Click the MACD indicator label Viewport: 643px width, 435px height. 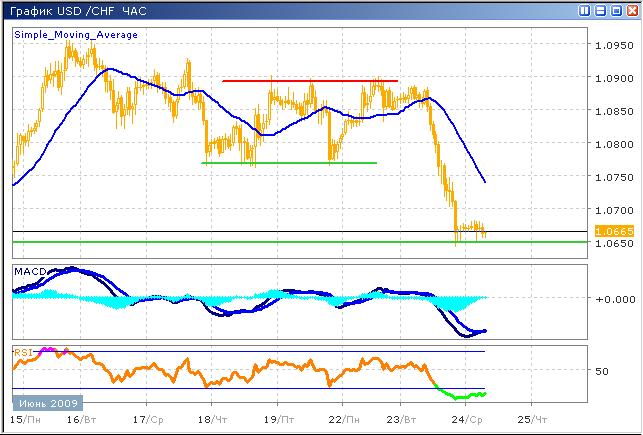27,272
